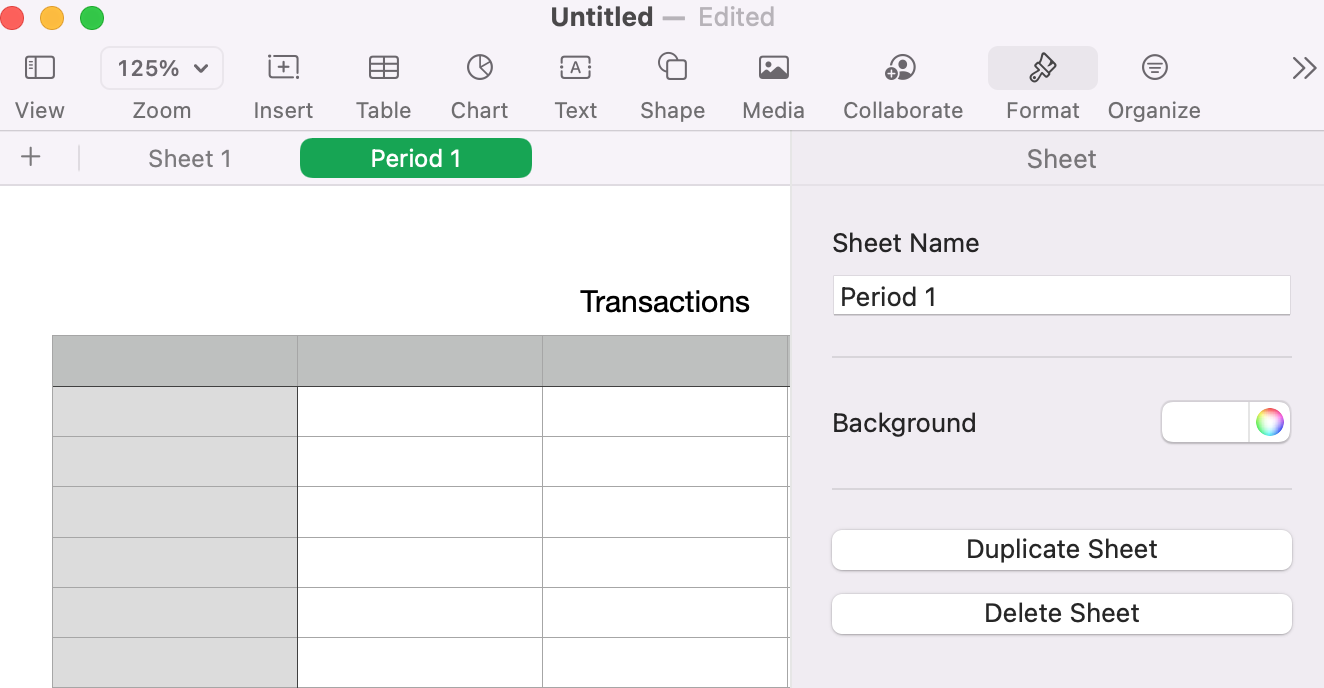This screenshot has width=1324, height=688.
Task: Add a new sheet with plus button
Action: coord(31,158)
